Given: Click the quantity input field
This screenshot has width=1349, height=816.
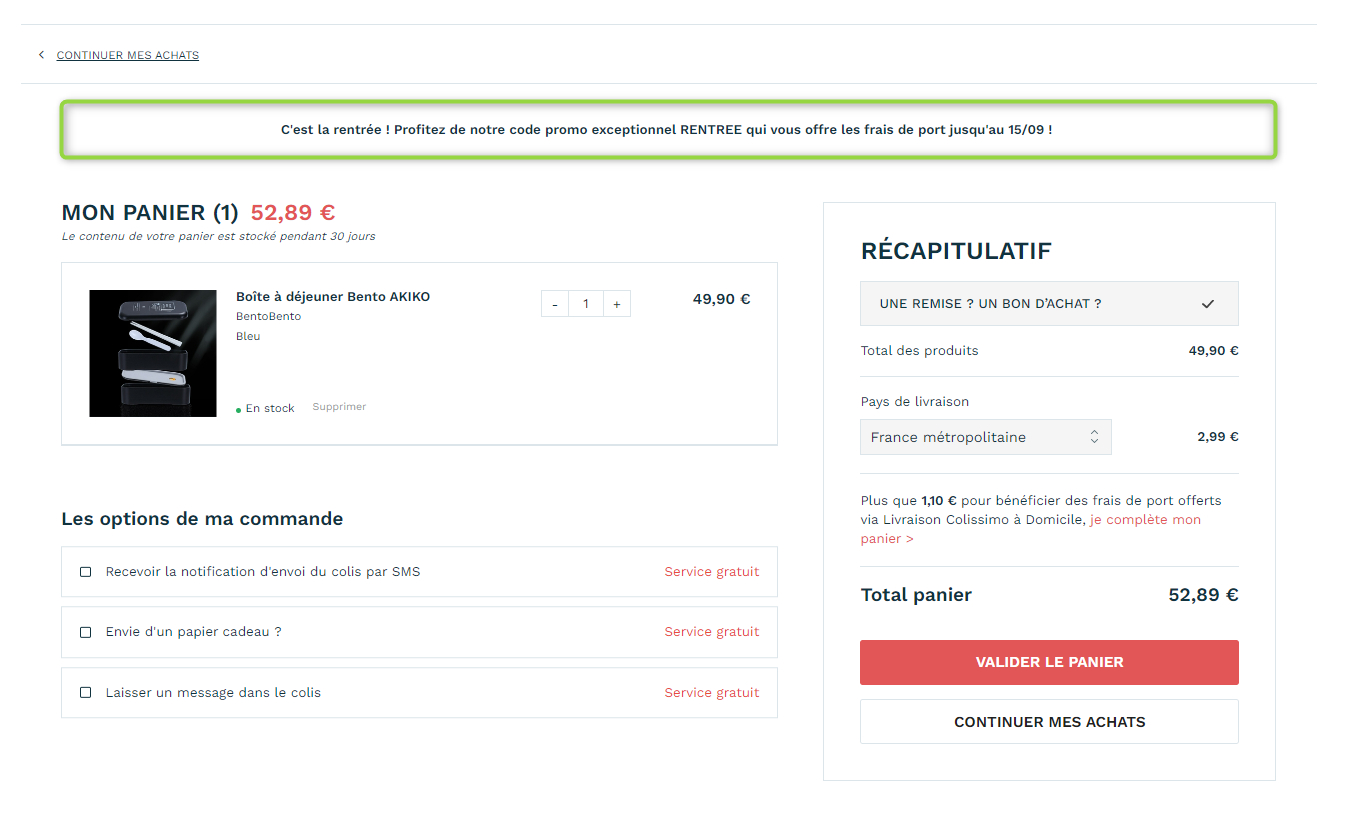Looking at the screenshot, I should [586, 304].
